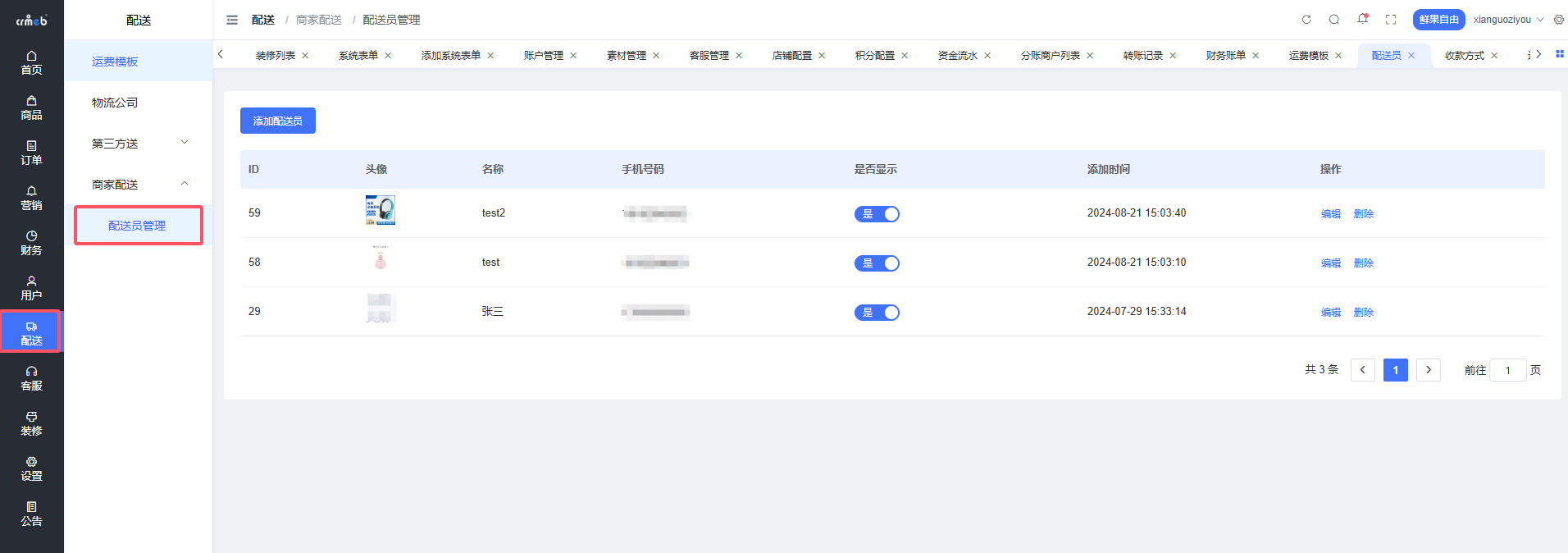This screenshot has height=553, width=1568.
Task: Go to 商品 products section in sidebar
Action: click(x=31, y=107)
